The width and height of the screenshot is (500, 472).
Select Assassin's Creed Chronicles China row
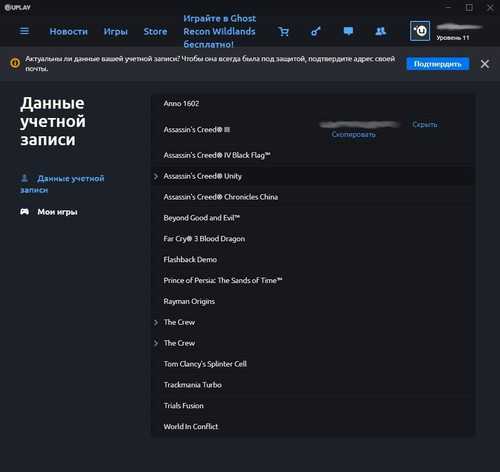(313, 197)
